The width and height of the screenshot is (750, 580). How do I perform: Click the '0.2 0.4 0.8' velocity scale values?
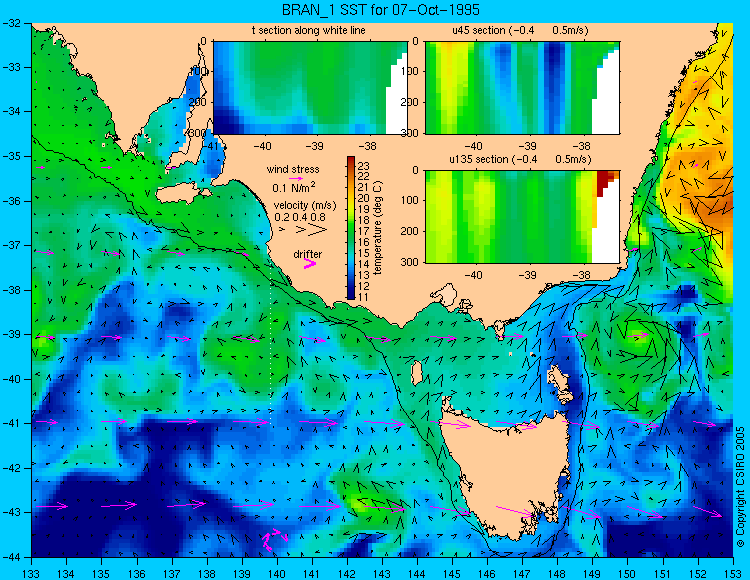299,218
